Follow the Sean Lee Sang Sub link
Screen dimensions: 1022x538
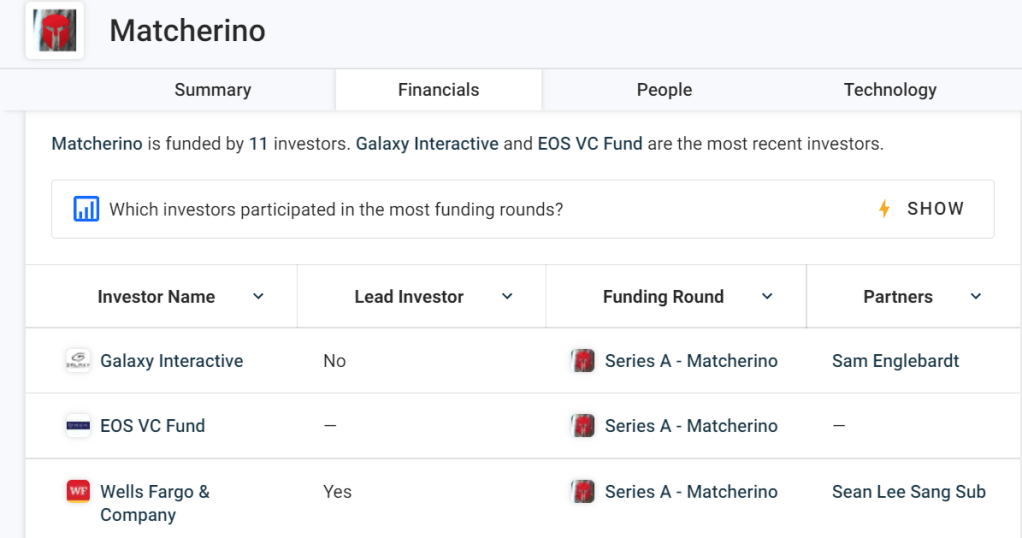pyautogui.click(x=908, y=491)
